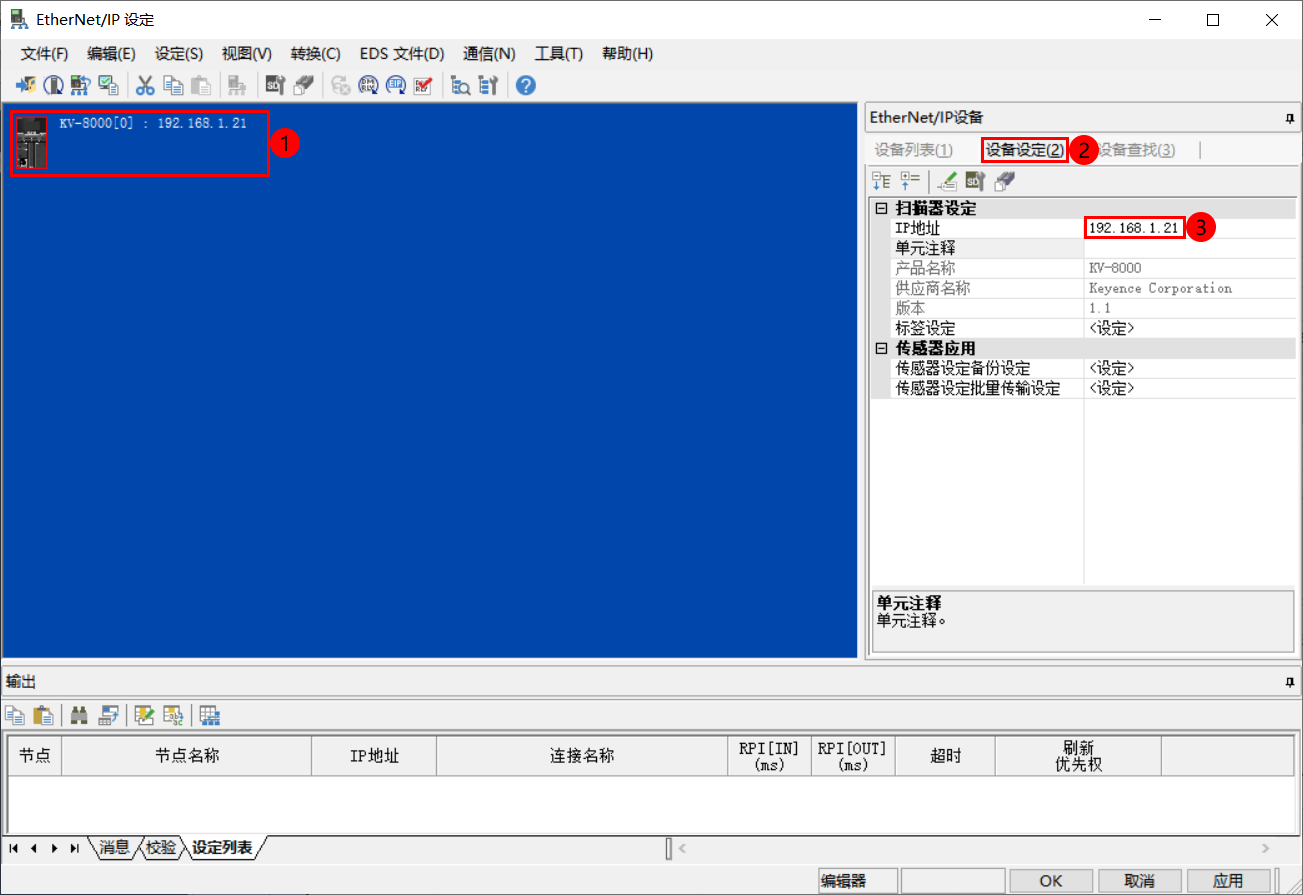Click the expand-all icon in device settings toolbar
This screenshot has height=895, width=1303.
(881, 181)
